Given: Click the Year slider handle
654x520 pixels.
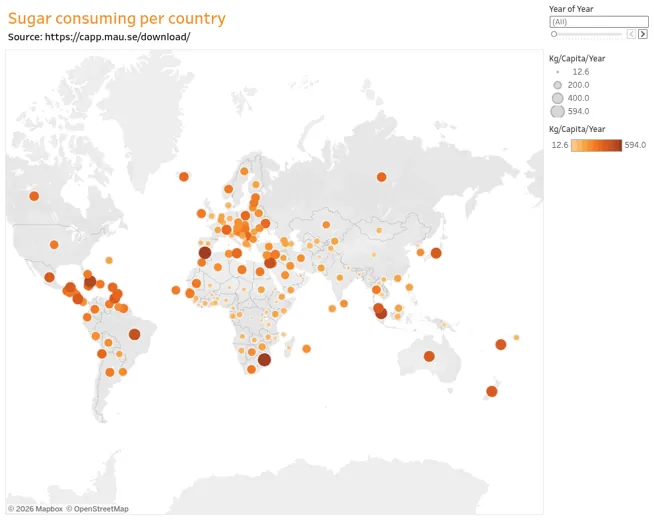Looking at the screenshot, I should click(554, 34).
